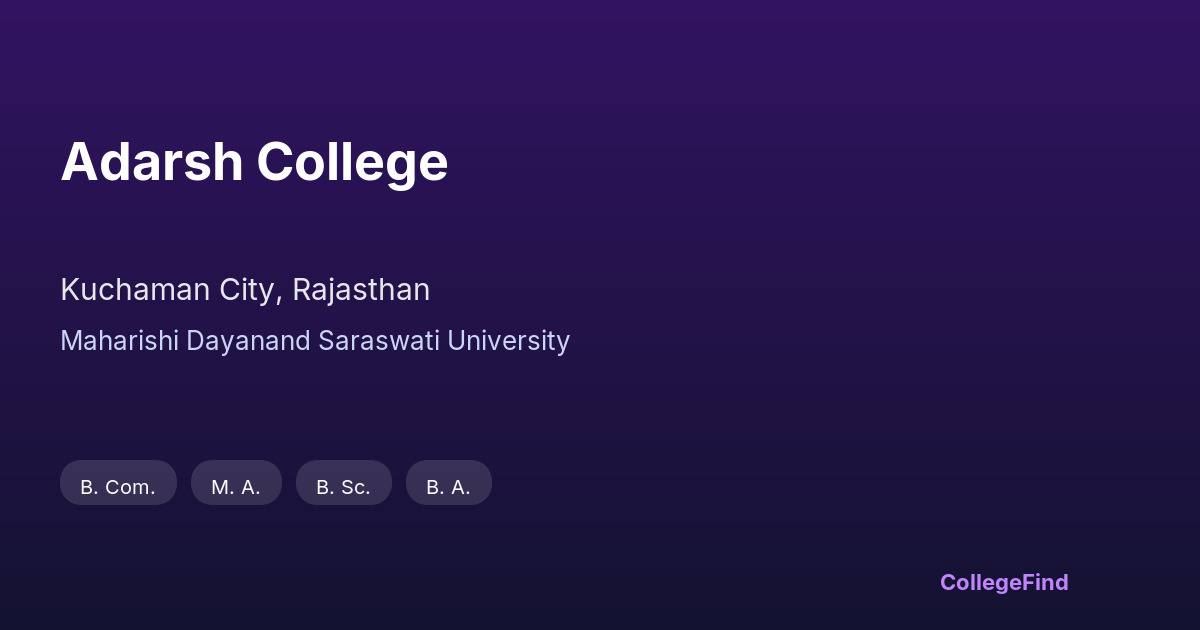Click the Adarsh College heading
The height and width of the screenshot is (630, 1200).
click(x=254, y=162)
